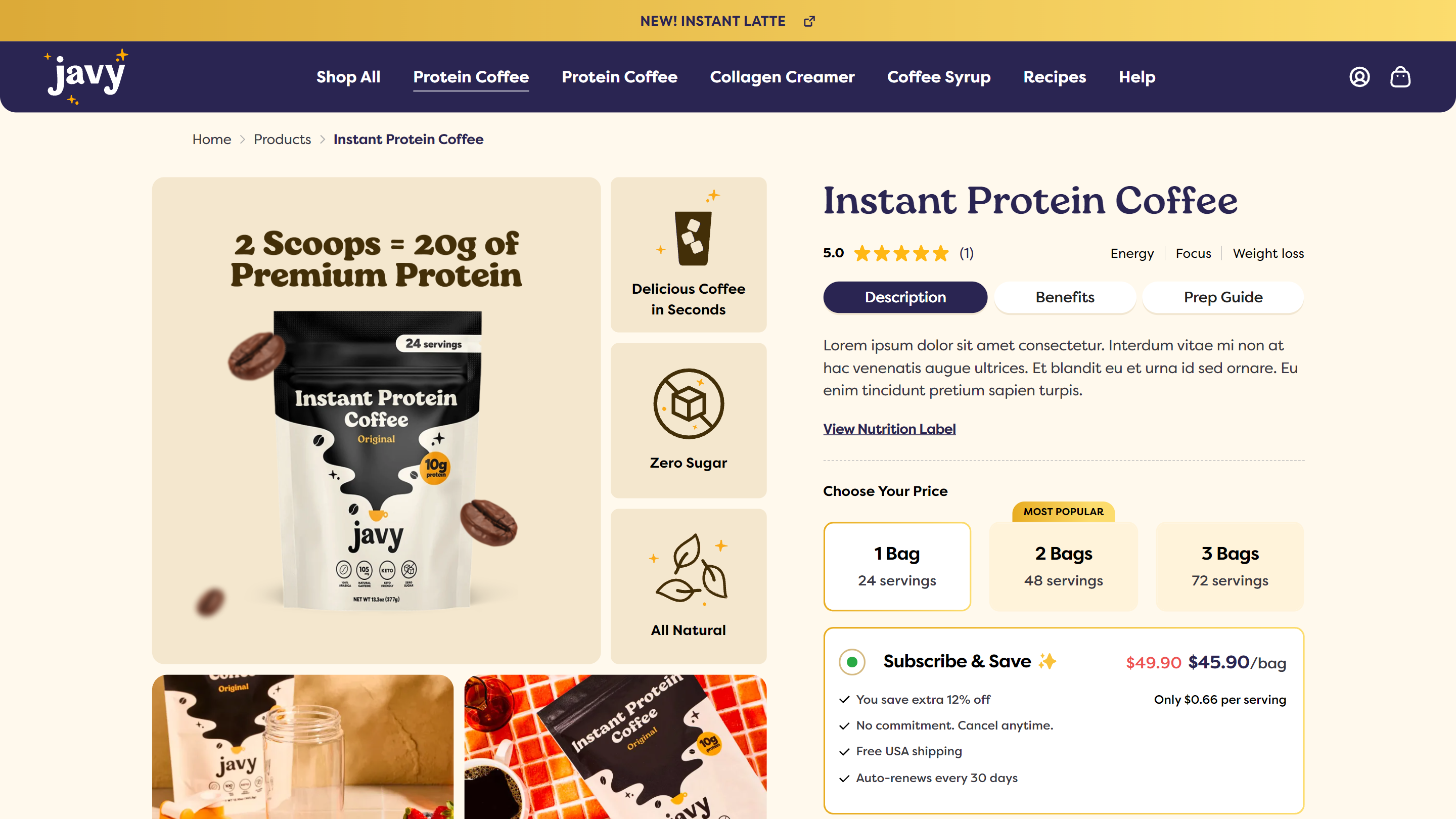Open the red tile product photo thumbnail
Screen dimensions: 1456x819
pyautogui.click(x=615, y=746)
